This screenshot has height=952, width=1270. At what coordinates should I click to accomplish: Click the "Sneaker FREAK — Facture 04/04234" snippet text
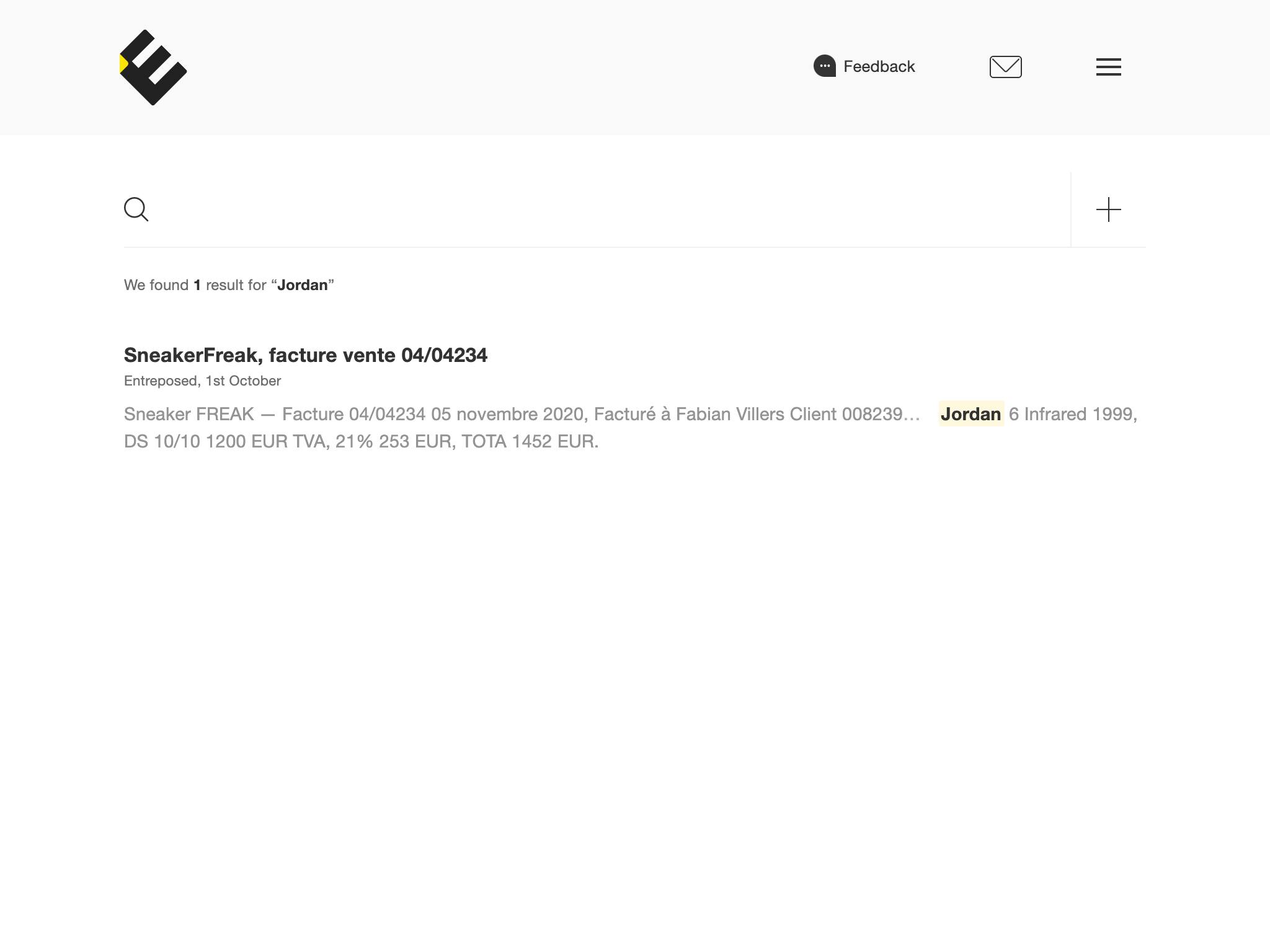[x=275, y=414]
